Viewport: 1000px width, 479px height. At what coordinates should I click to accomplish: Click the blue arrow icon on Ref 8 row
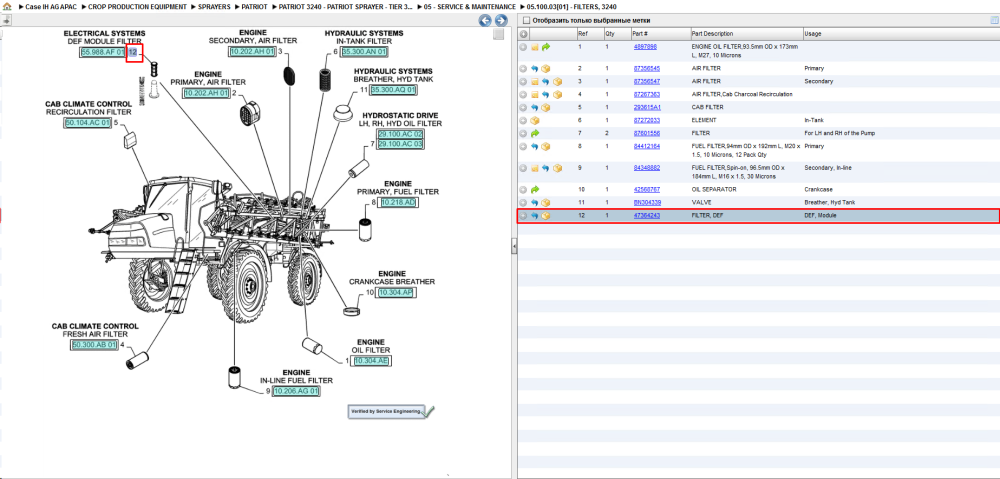point(534,147)
